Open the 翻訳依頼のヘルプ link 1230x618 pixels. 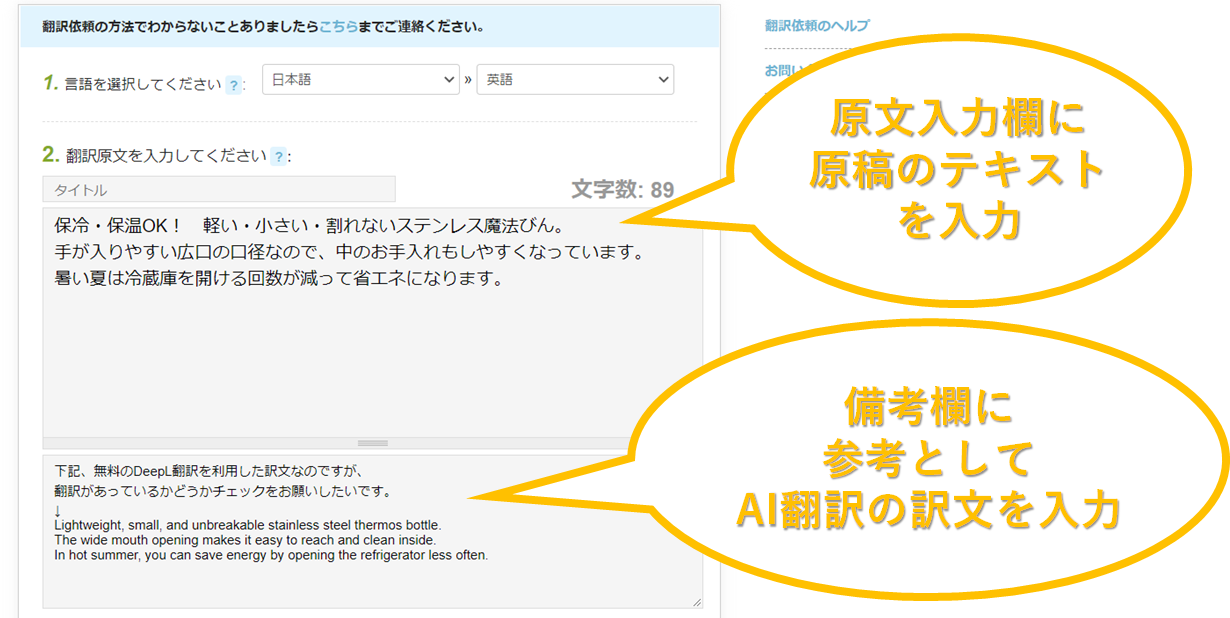click(x=817, y=26)
